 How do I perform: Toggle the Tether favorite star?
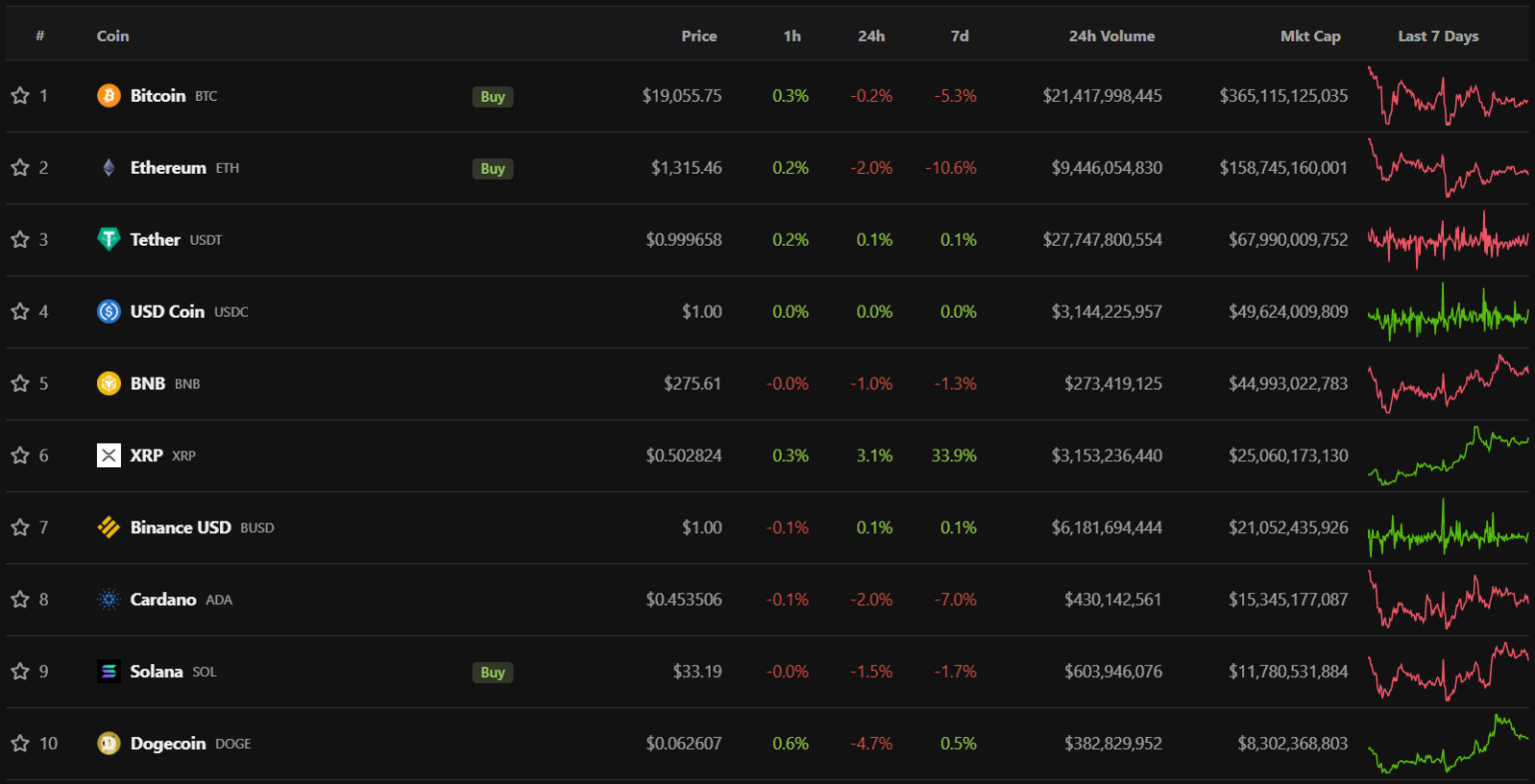[x=20, y=240]
